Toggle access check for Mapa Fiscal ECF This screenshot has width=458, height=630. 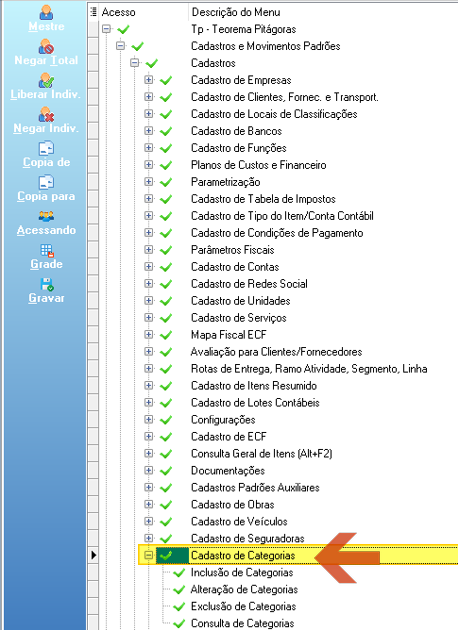click(x=166, y=335)
